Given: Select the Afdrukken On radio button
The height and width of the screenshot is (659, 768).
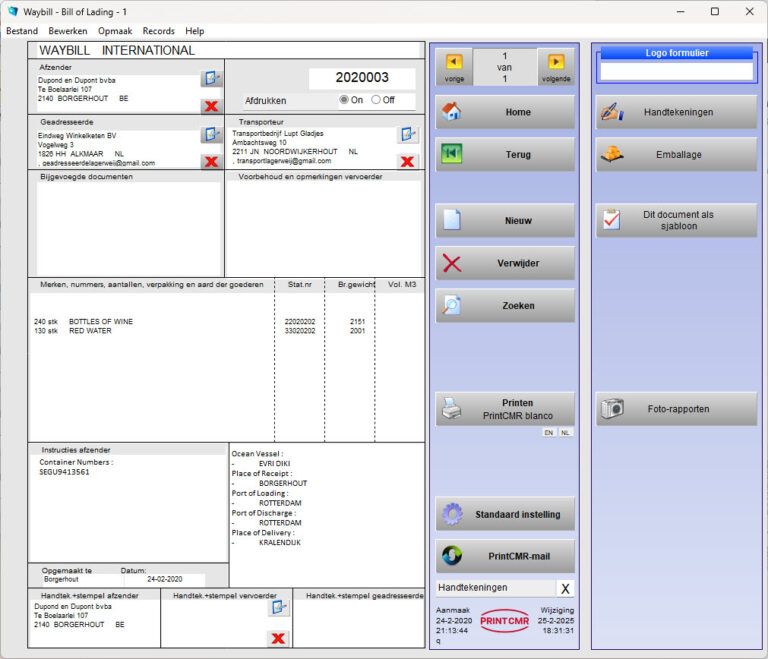Looking at the screenshot, I should (x=345, y=100).
